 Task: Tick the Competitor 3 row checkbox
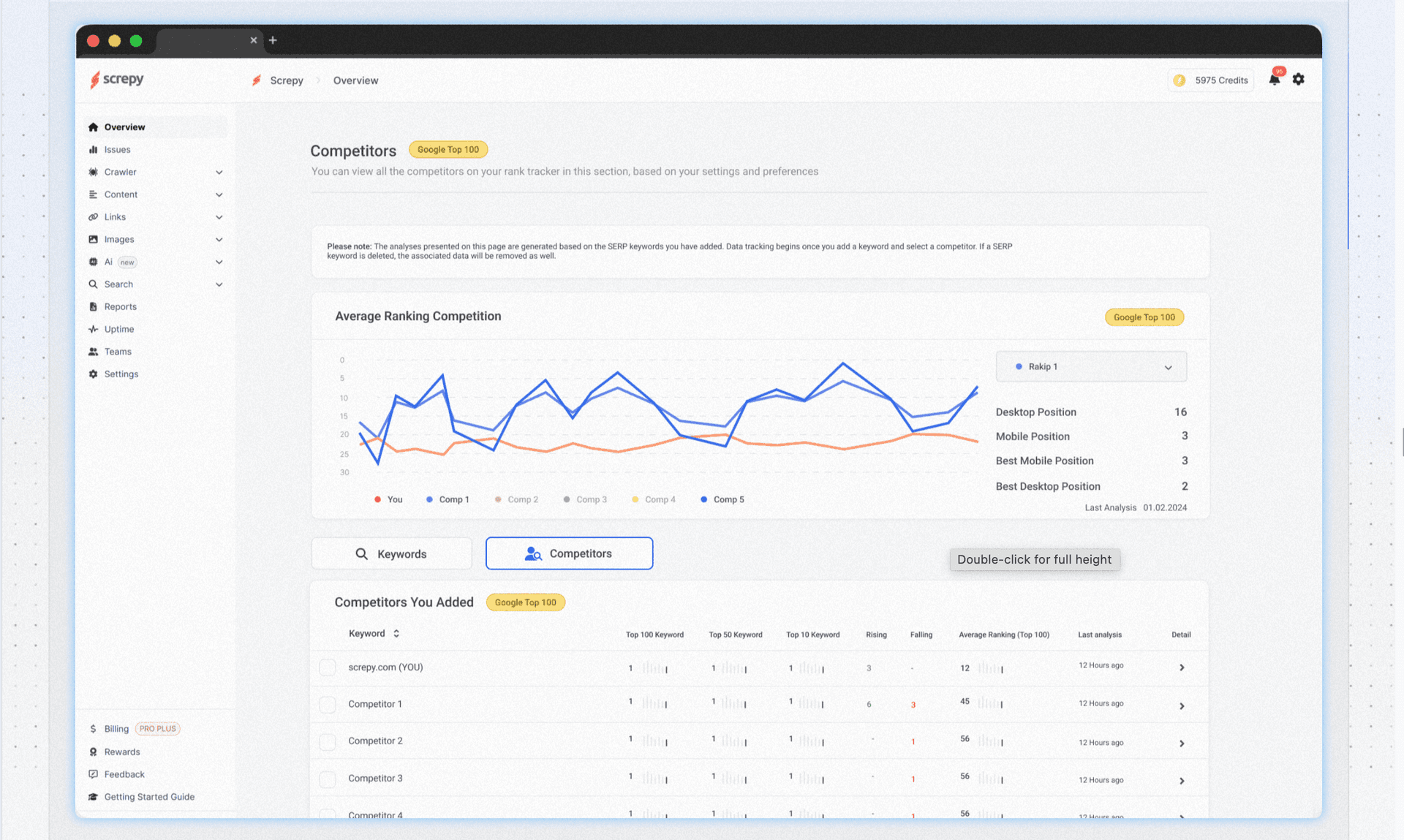pyautogui.click(x=328, y=779)
